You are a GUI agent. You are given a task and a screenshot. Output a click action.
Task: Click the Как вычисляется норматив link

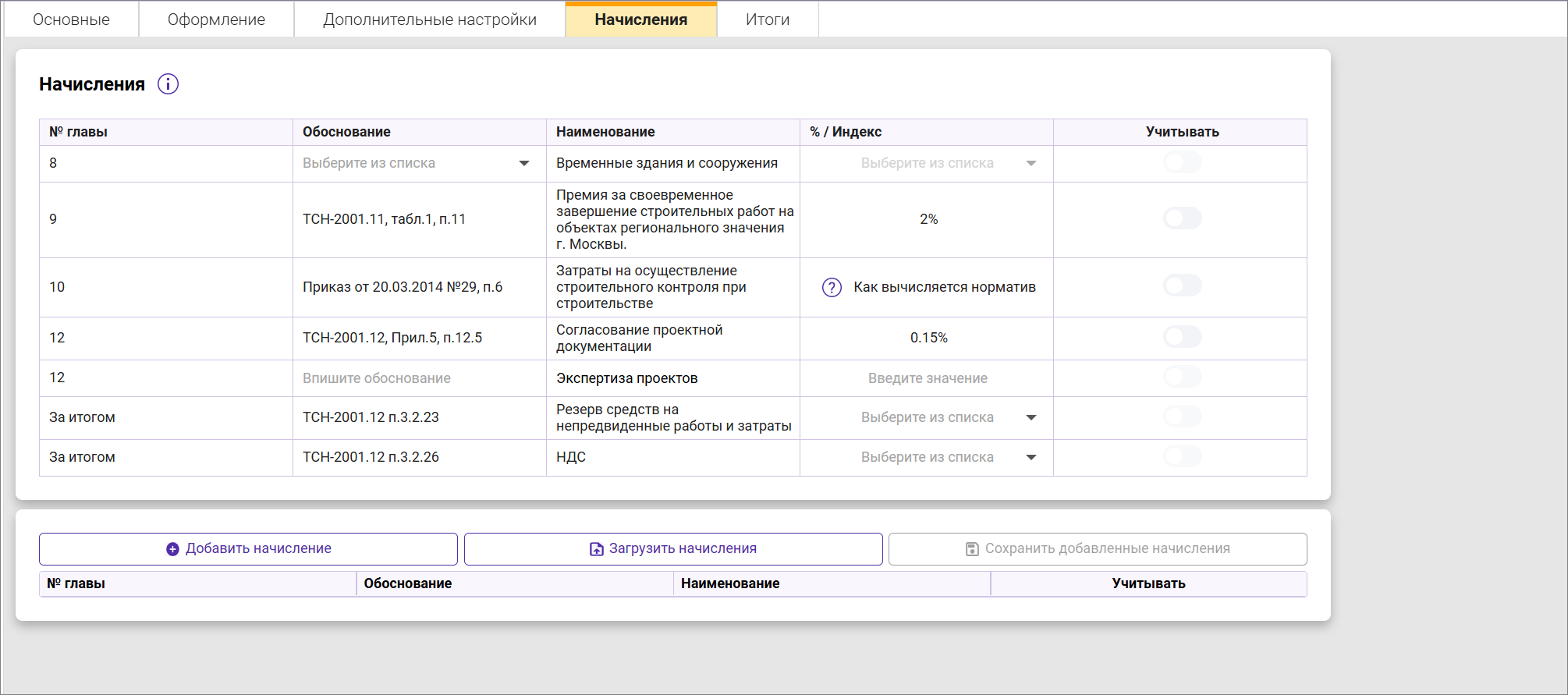944,287
